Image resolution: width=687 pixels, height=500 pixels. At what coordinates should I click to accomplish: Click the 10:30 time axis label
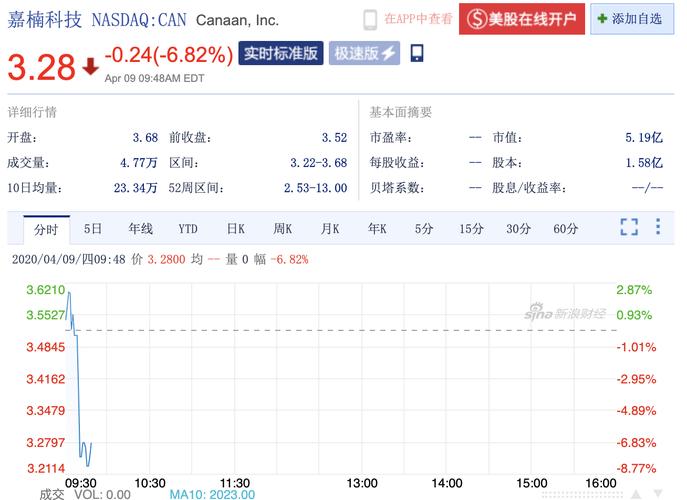point(150,483)
